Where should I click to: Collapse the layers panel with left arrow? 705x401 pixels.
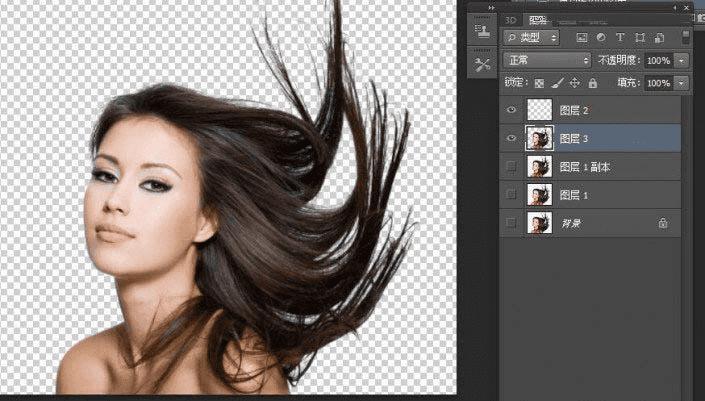(x=674, y=8)
